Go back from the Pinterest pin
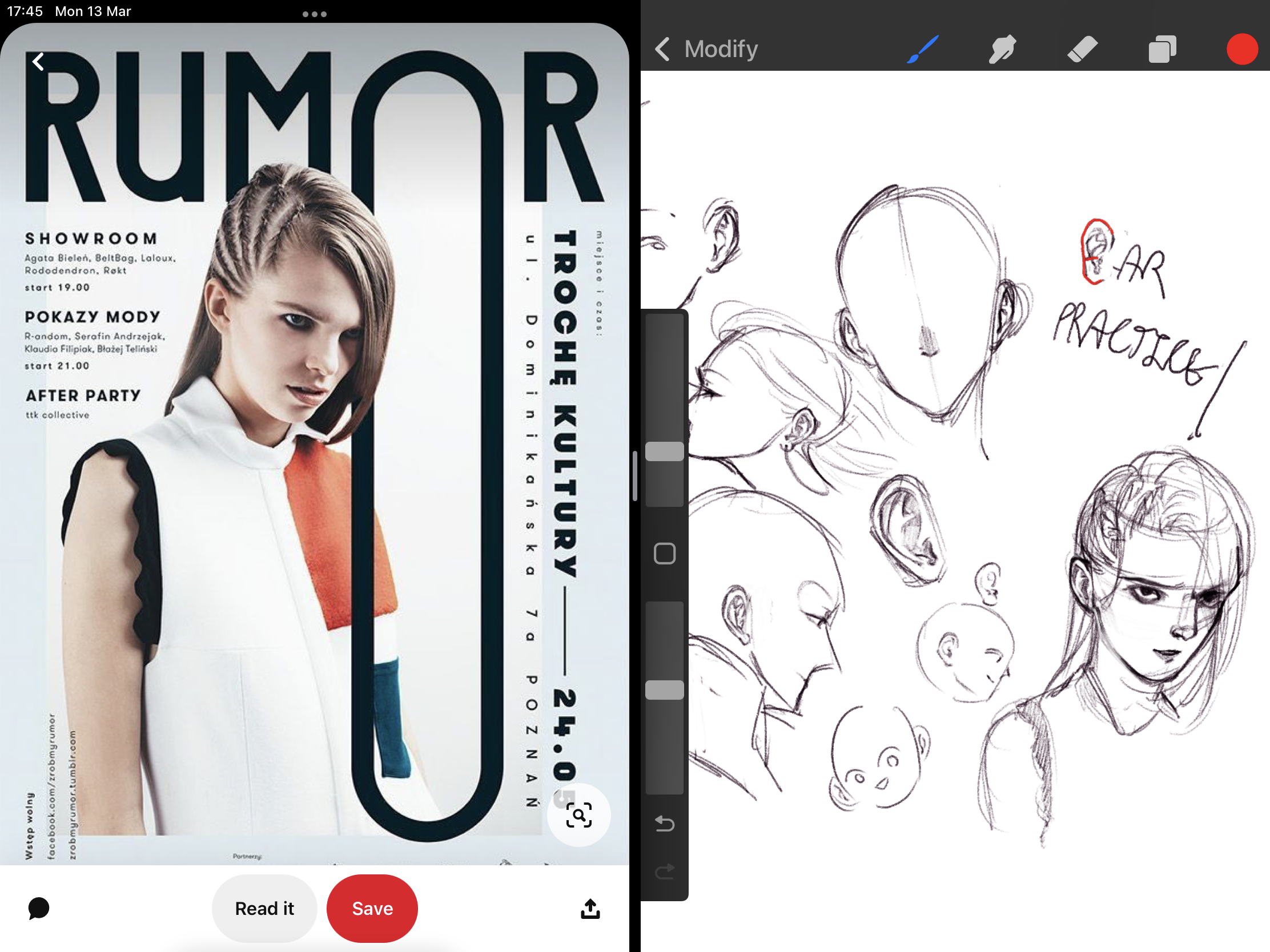Screen dimensions: 1270x952 (x=38, y=62)
